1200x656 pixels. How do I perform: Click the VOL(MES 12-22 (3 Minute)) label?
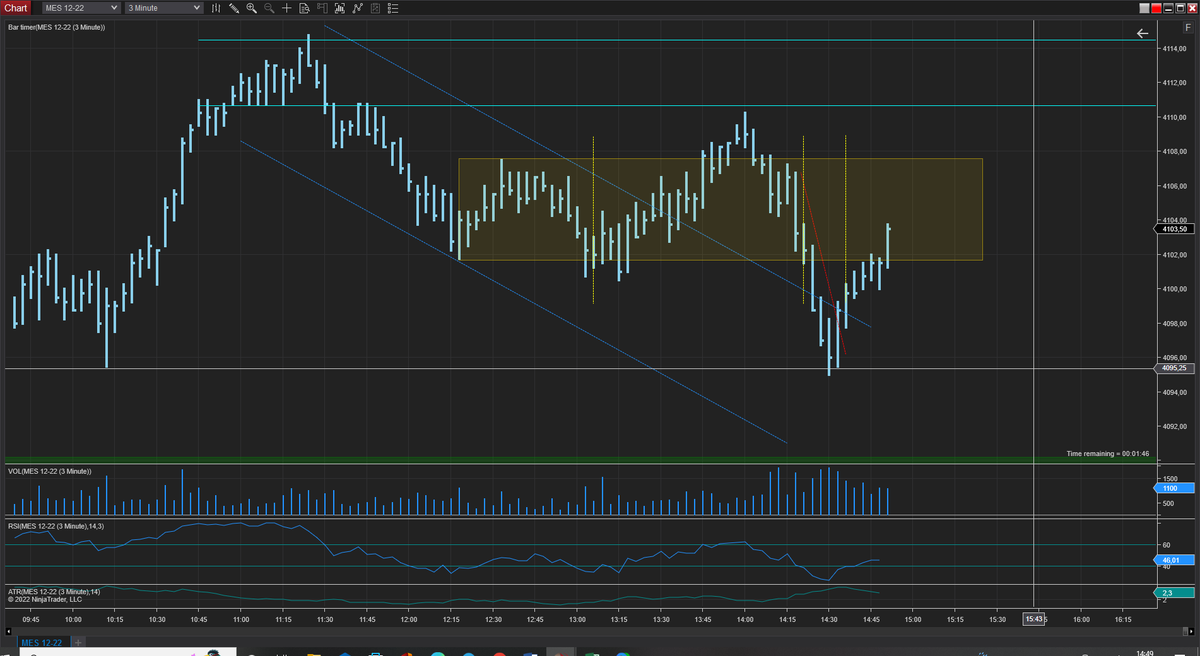click(x=49, y=471)
